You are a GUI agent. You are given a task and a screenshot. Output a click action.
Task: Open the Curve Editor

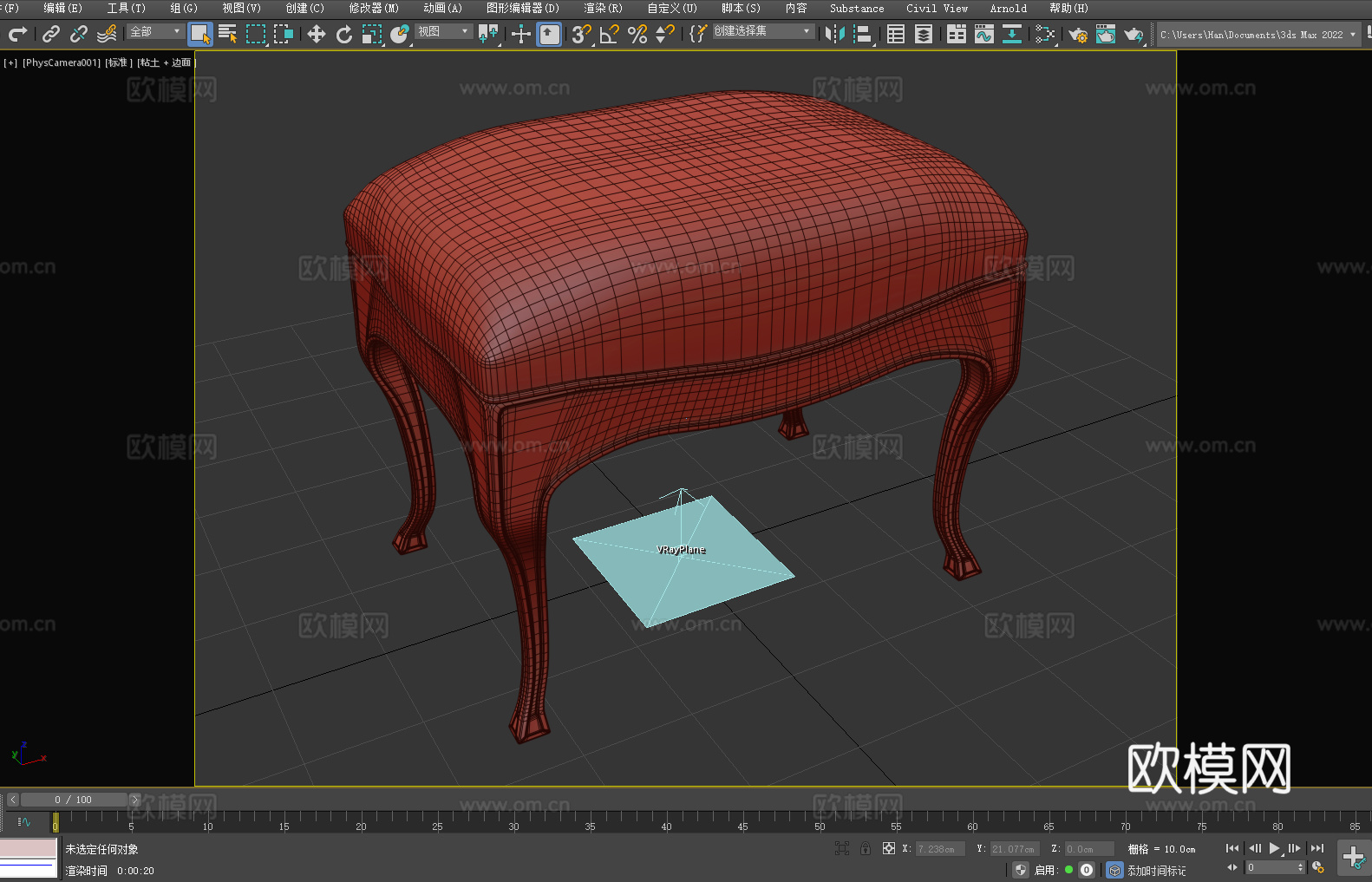point(984,34)
